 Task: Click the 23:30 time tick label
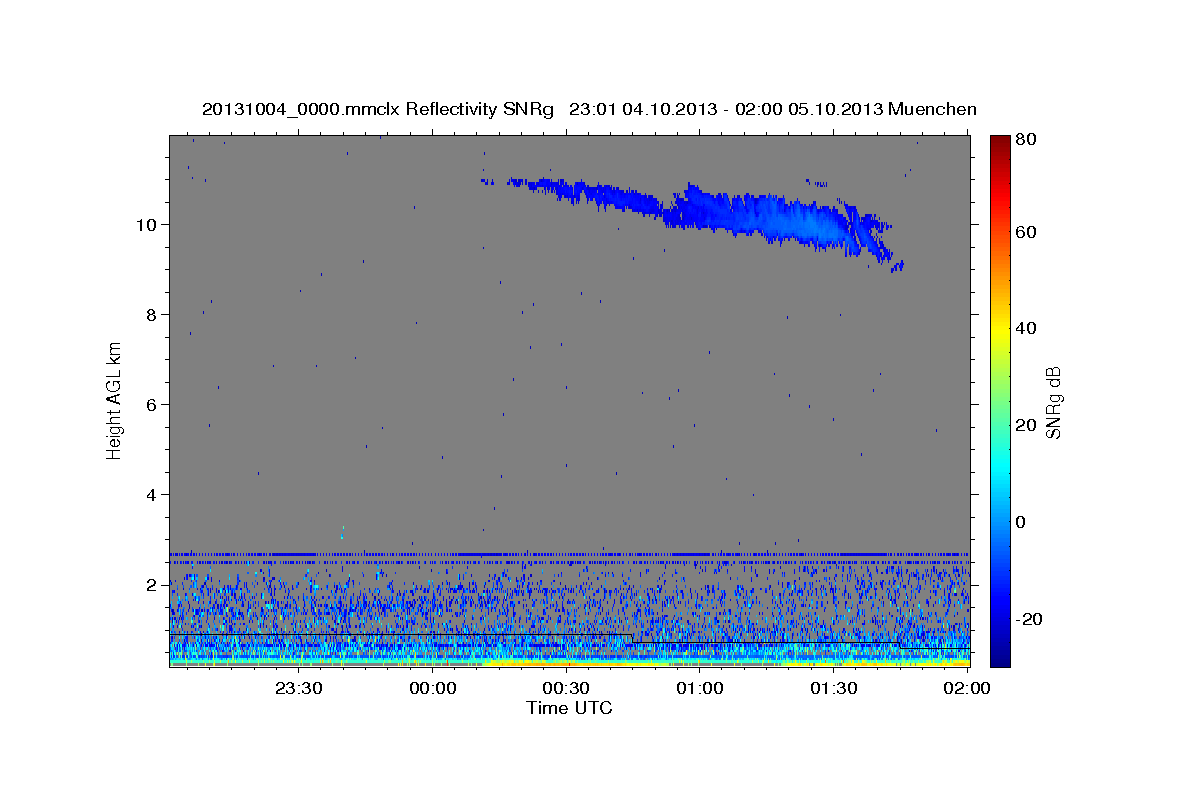click(299, 688)
